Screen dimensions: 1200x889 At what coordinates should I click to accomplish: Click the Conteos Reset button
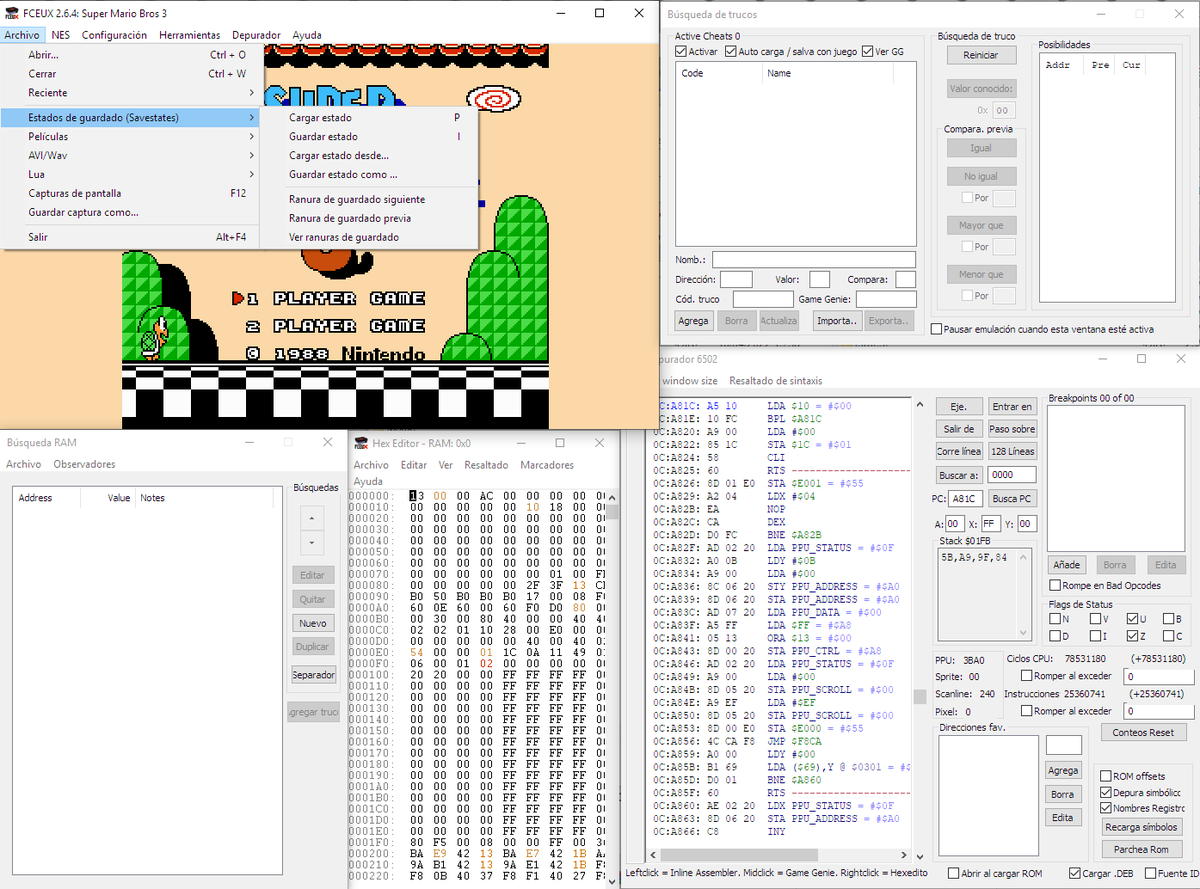pos(1143,732)
